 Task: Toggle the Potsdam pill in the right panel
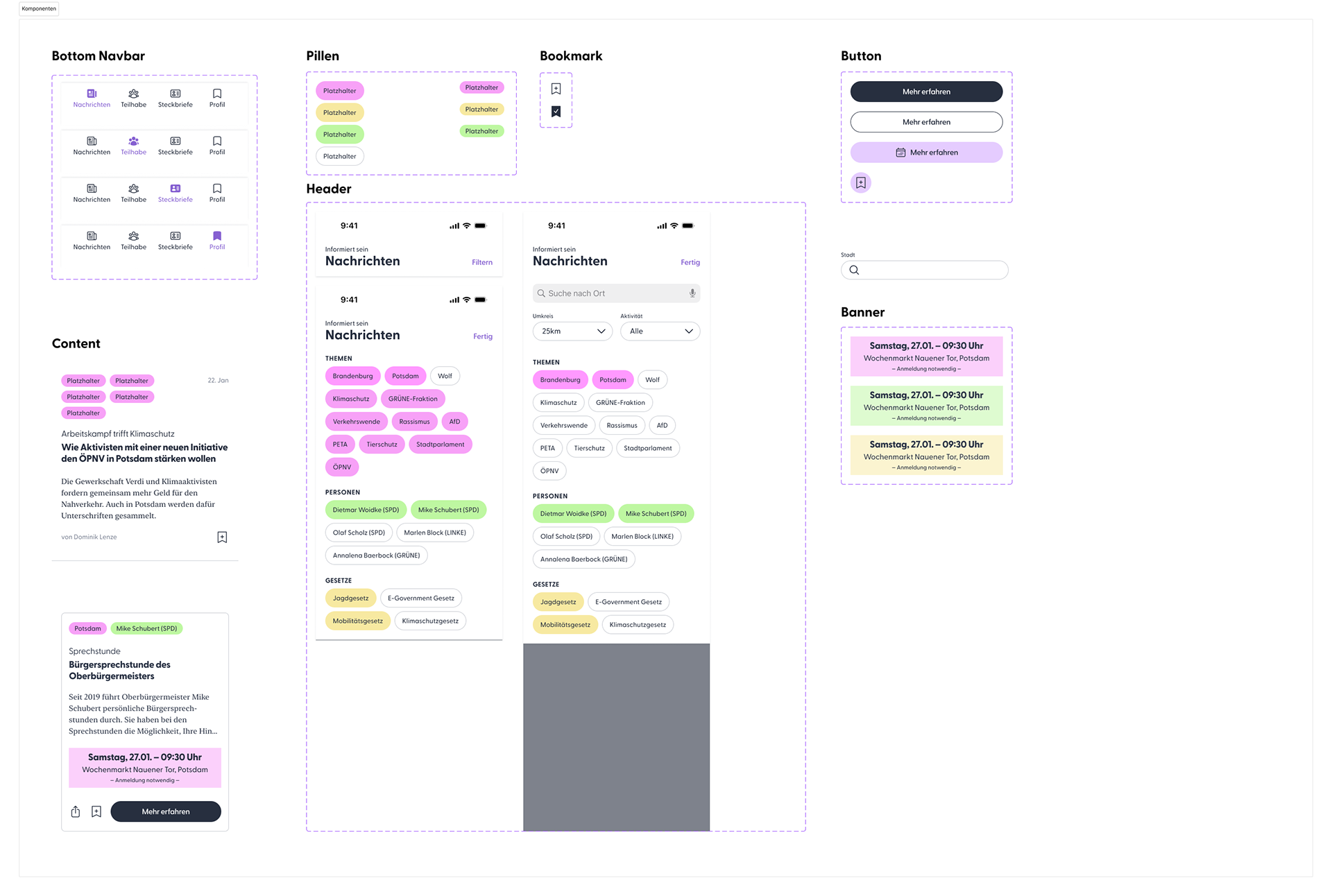tap(613, 380)
